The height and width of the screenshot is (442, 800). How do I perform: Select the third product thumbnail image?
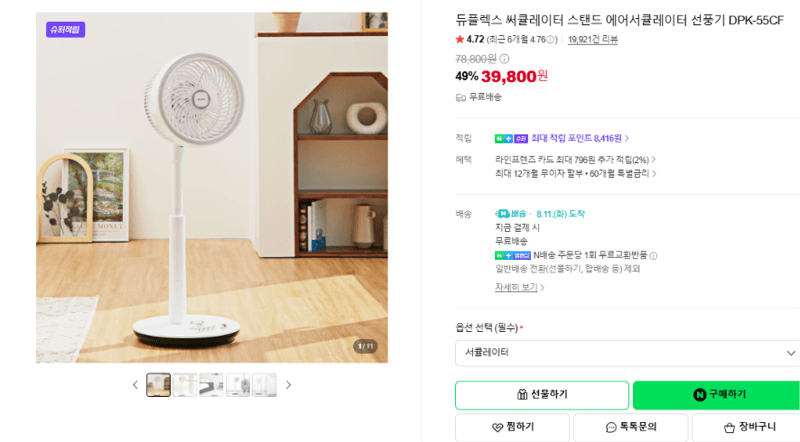211,385
